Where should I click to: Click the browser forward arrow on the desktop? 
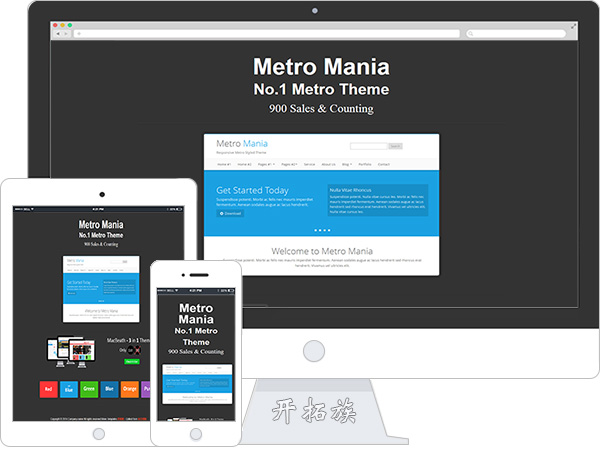click(66, 34)
